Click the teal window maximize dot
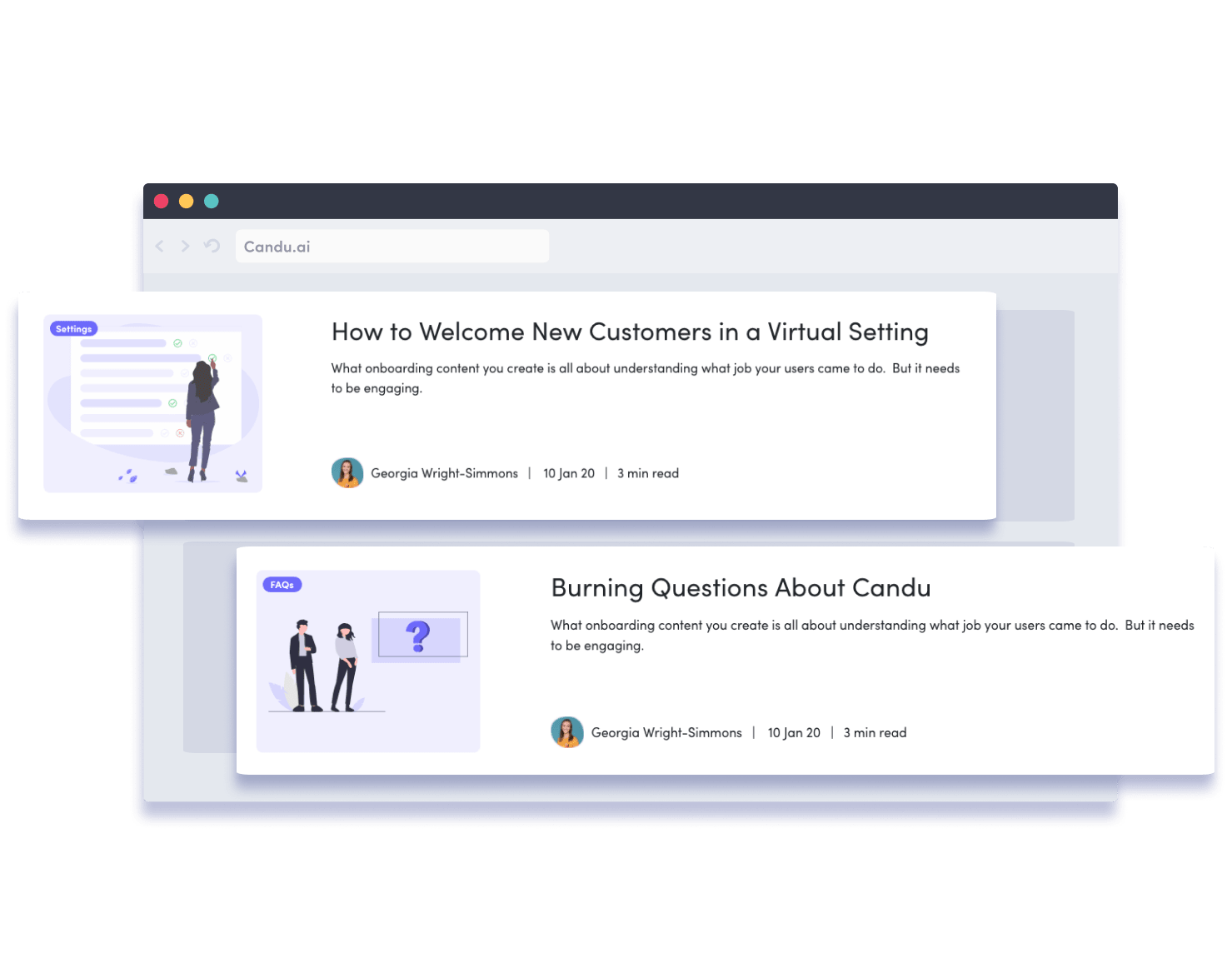Viewport: 1232px width, 963px height. coord(212,201)
